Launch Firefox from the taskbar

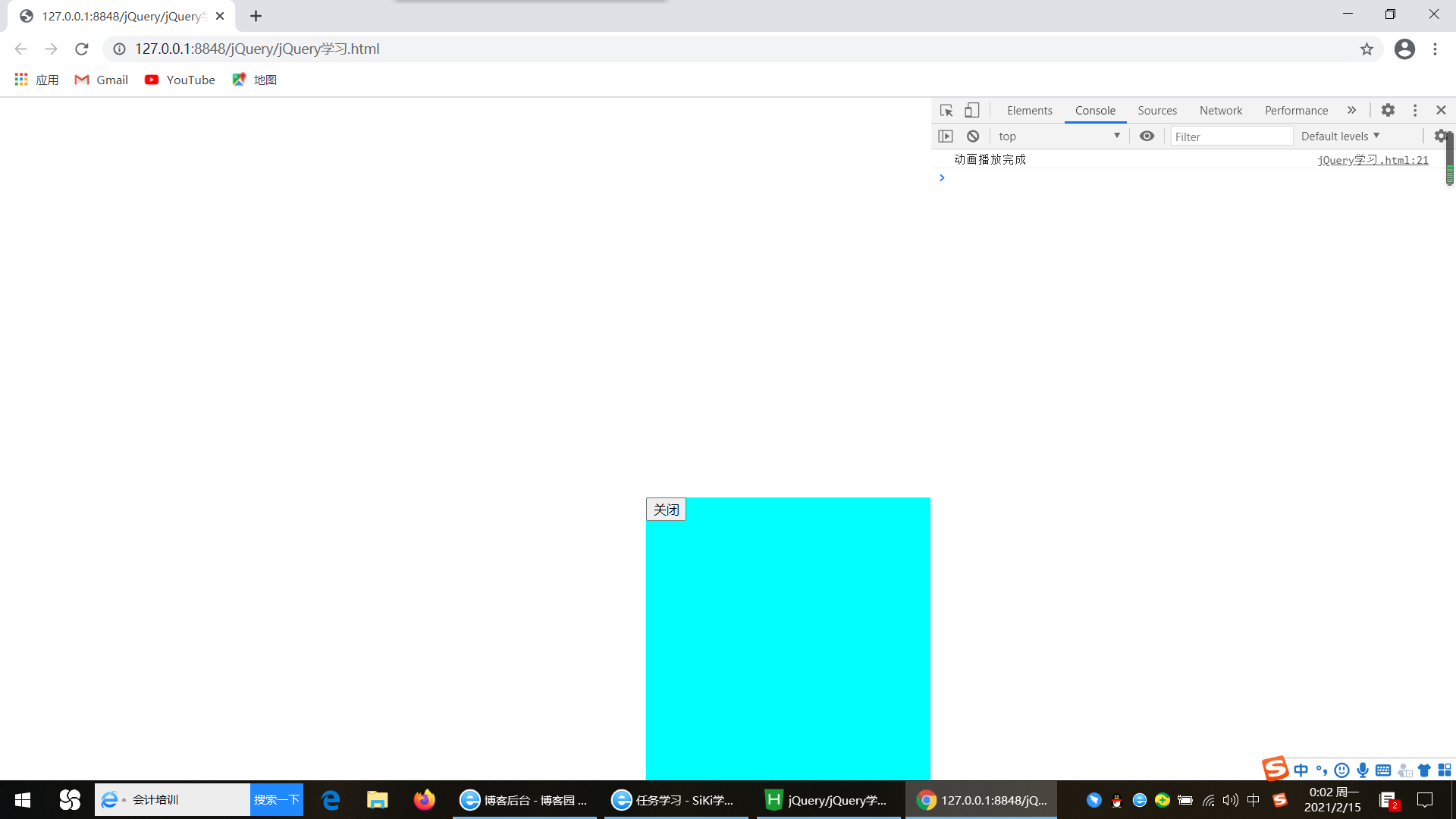coord(424,800)
